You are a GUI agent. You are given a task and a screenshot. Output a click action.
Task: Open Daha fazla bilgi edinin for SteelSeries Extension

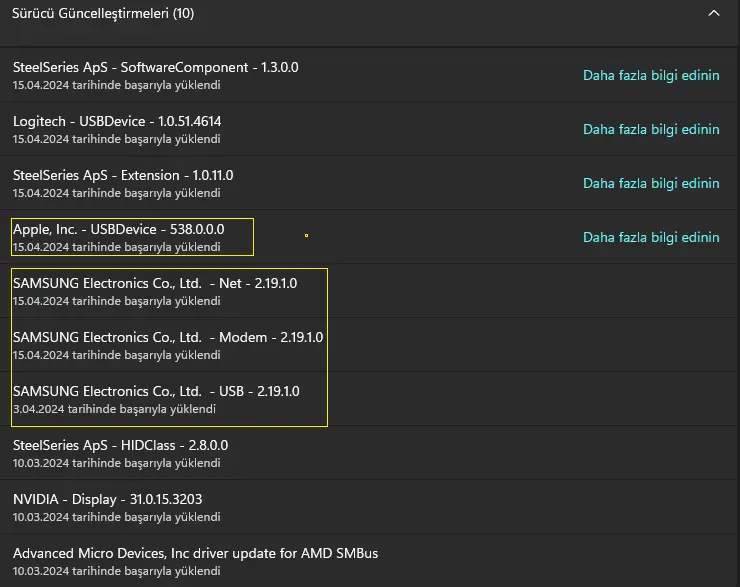pos(651,183)
